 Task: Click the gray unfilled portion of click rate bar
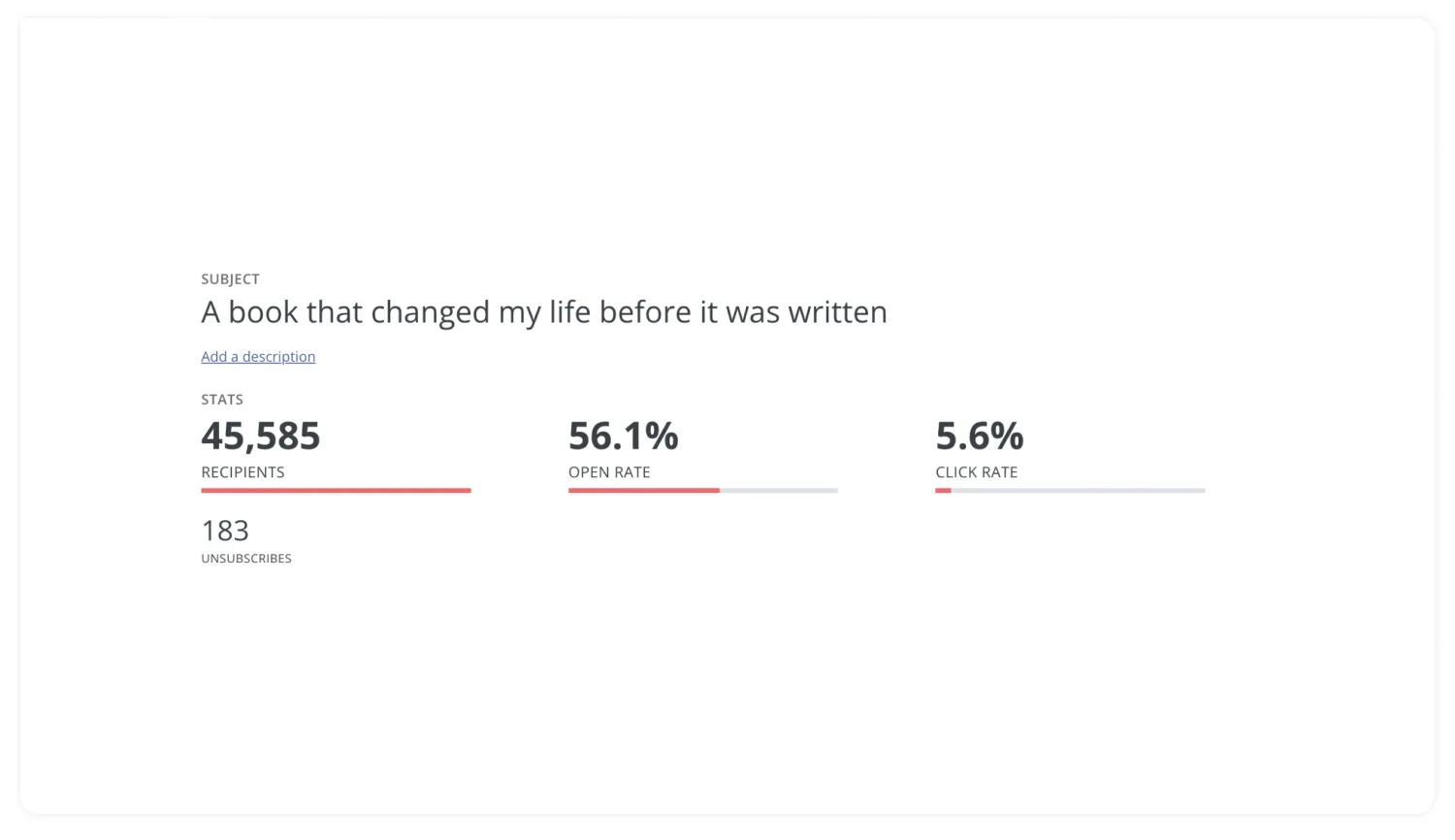[1079, 491]
